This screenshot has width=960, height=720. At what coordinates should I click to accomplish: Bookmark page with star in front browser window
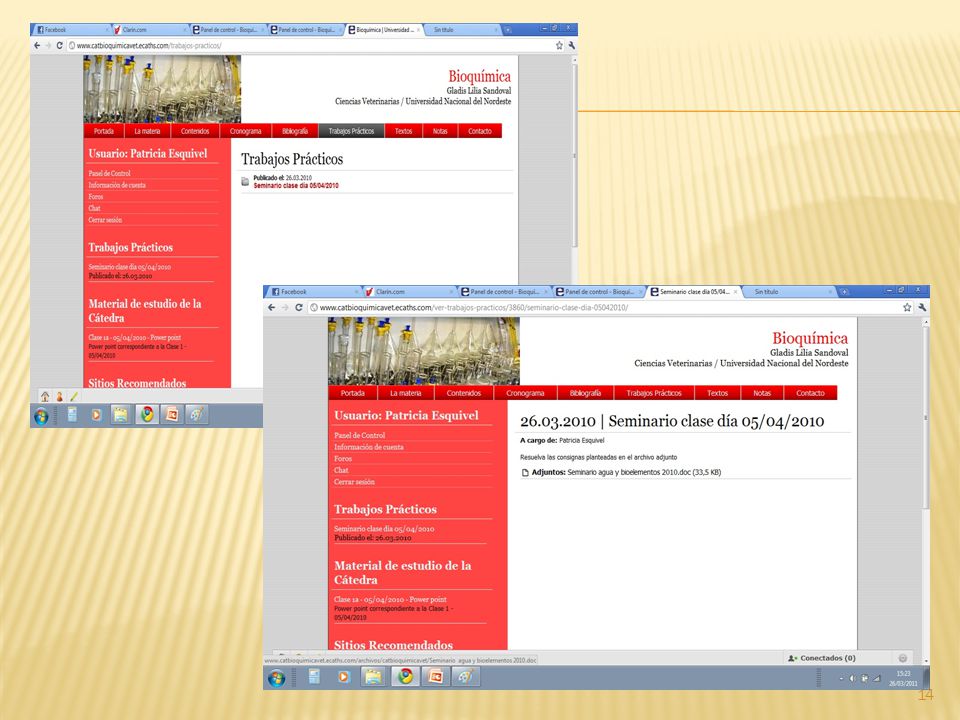pyautogui.click(x=907, y=307)
